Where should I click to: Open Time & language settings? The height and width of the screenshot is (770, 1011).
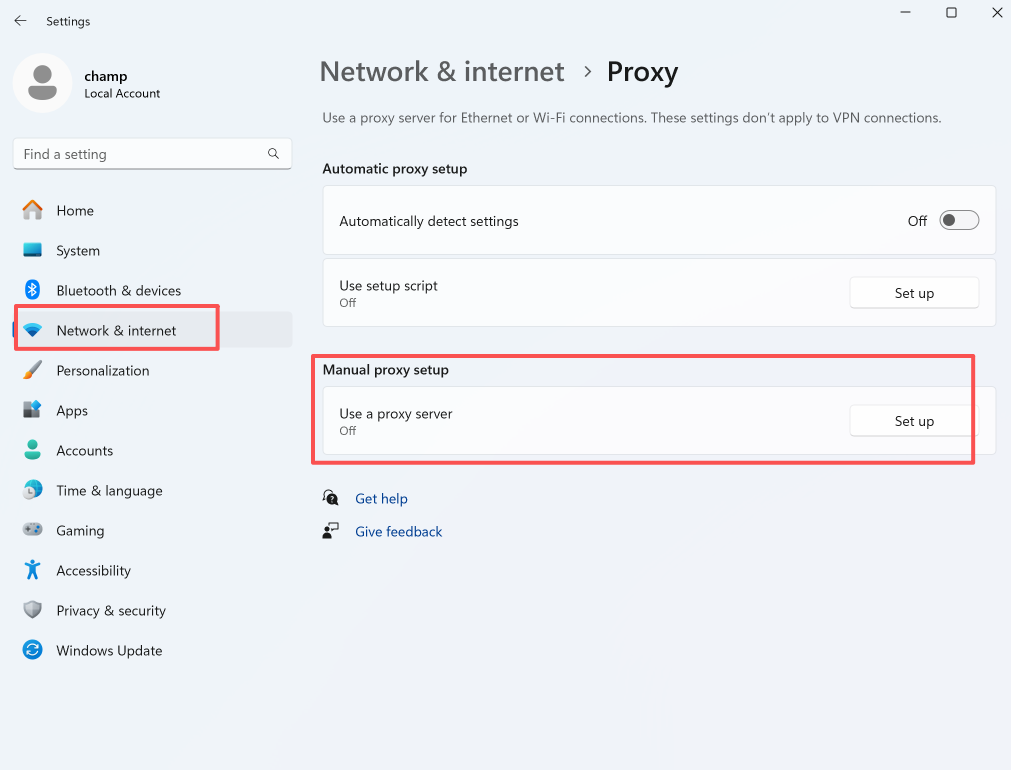[x=109, y=491]
